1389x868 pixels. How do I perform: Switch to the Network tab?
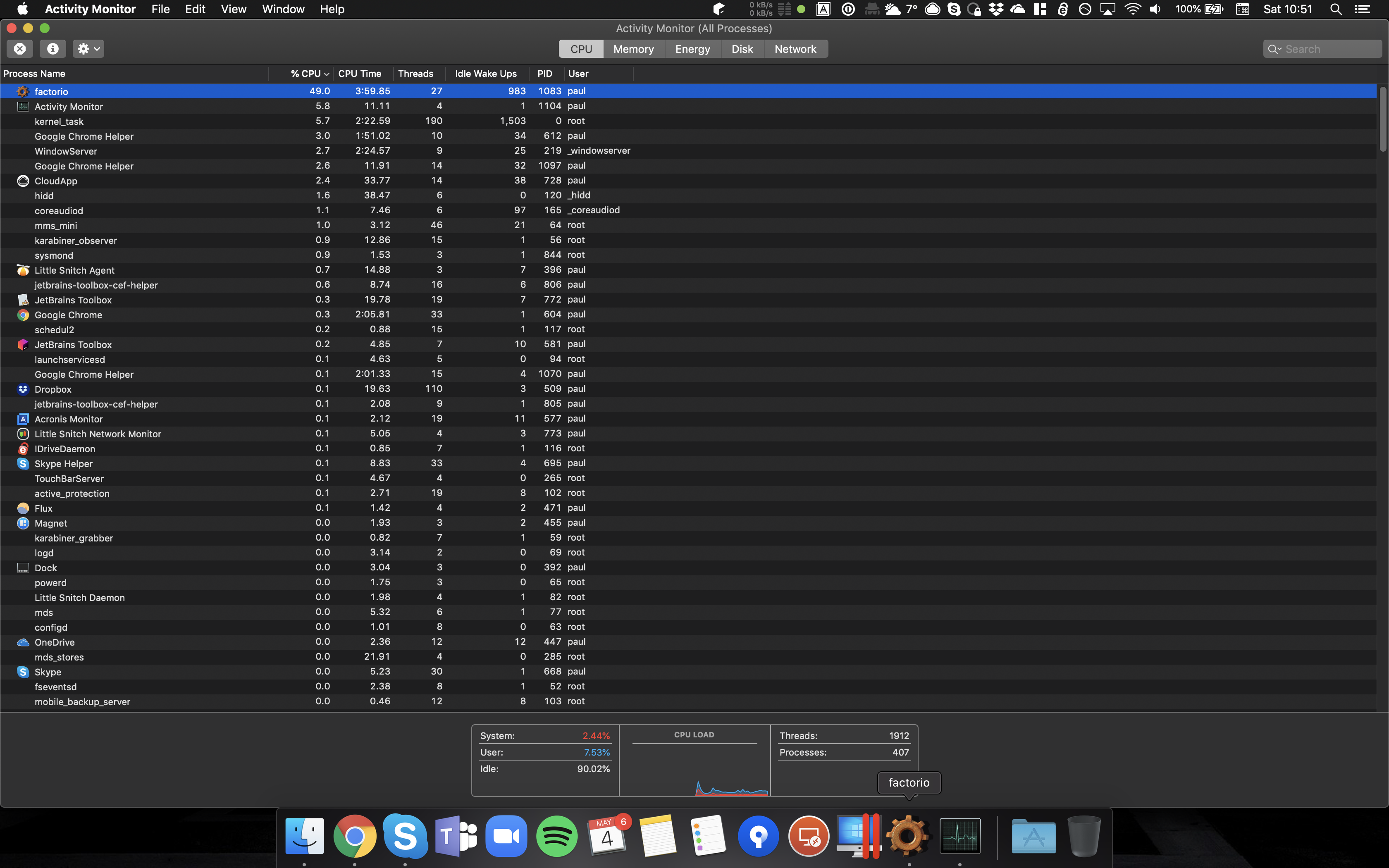pyautogui.click(x=795, y=49)
